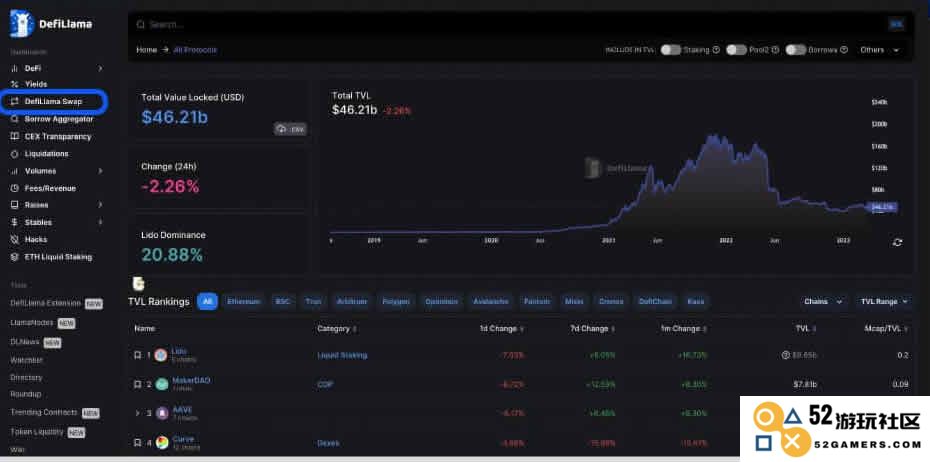
Task: Select the BSC chain tab
Action: click(282, 302)
